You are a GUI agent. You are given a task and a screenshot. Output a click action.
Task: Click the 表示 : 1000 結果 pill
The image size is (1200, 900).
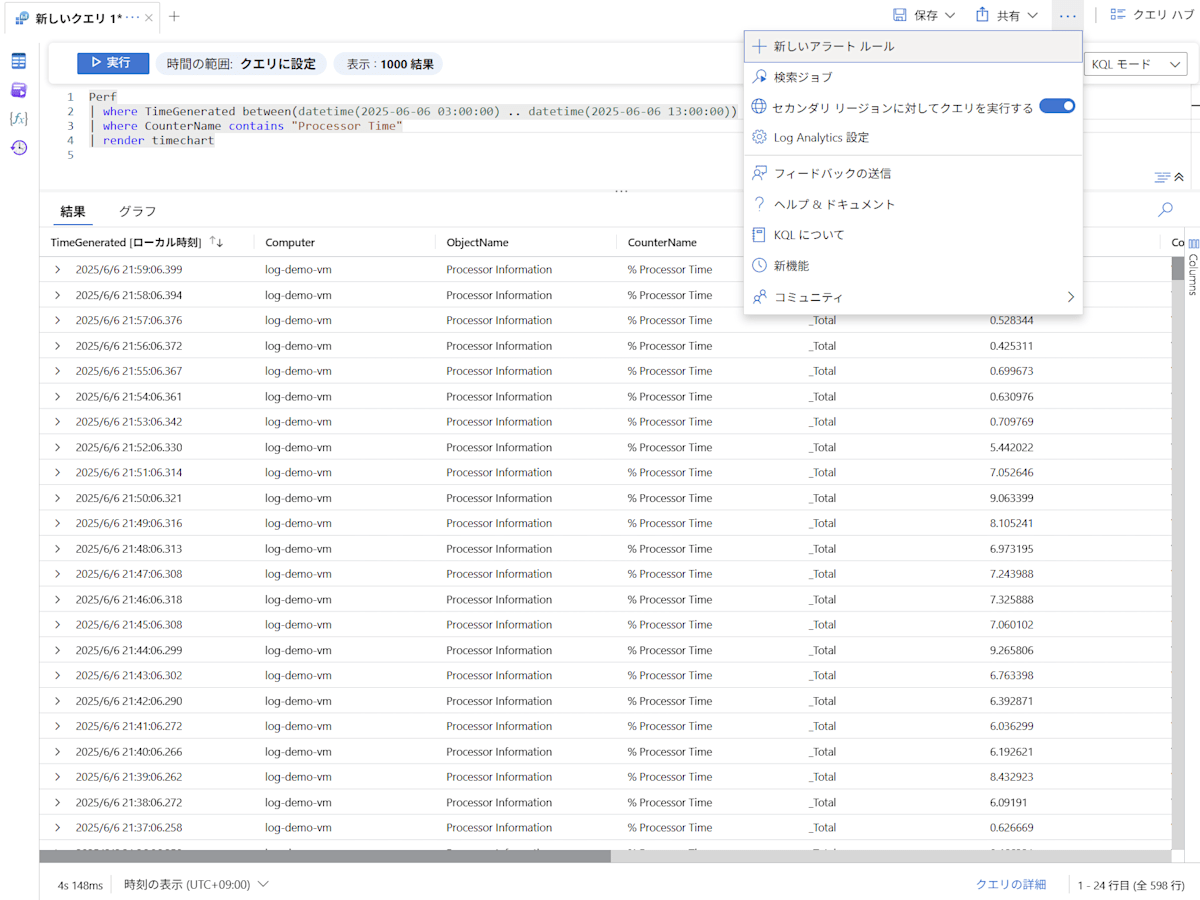tap(389, 64)
